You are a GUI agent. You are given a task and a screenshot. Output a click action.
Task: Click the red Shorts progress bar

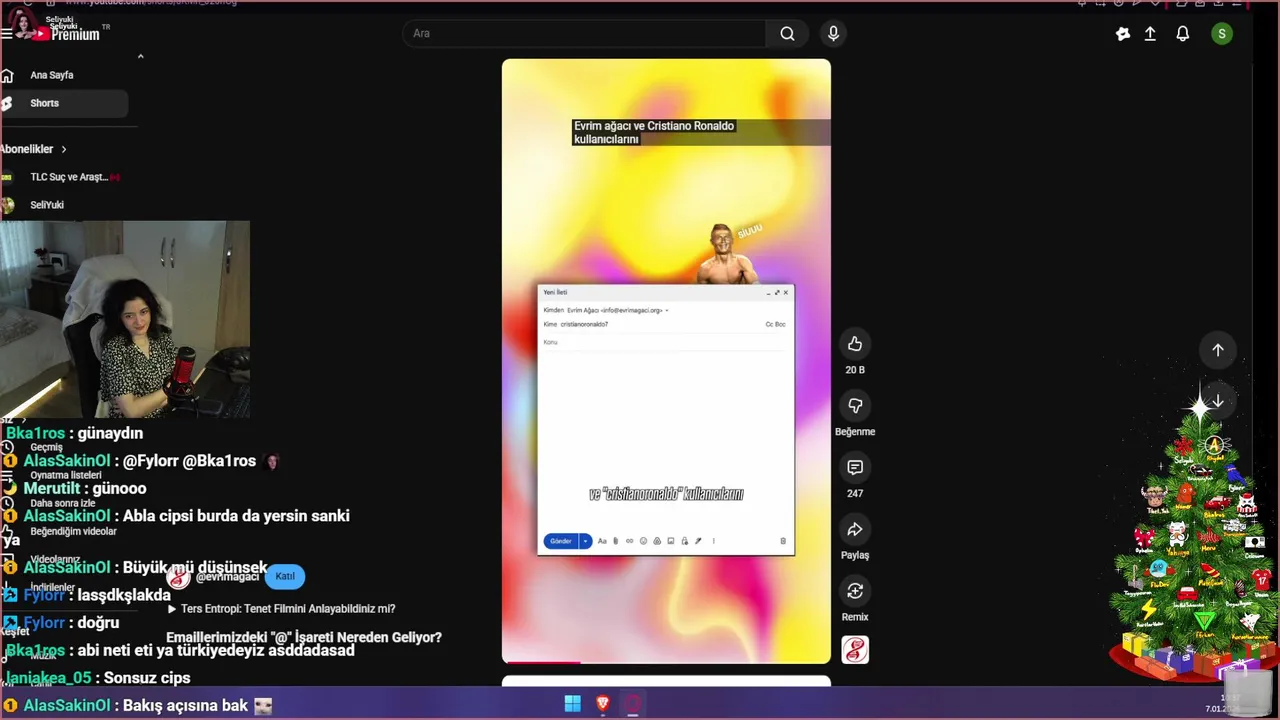(x=543, y=662)
